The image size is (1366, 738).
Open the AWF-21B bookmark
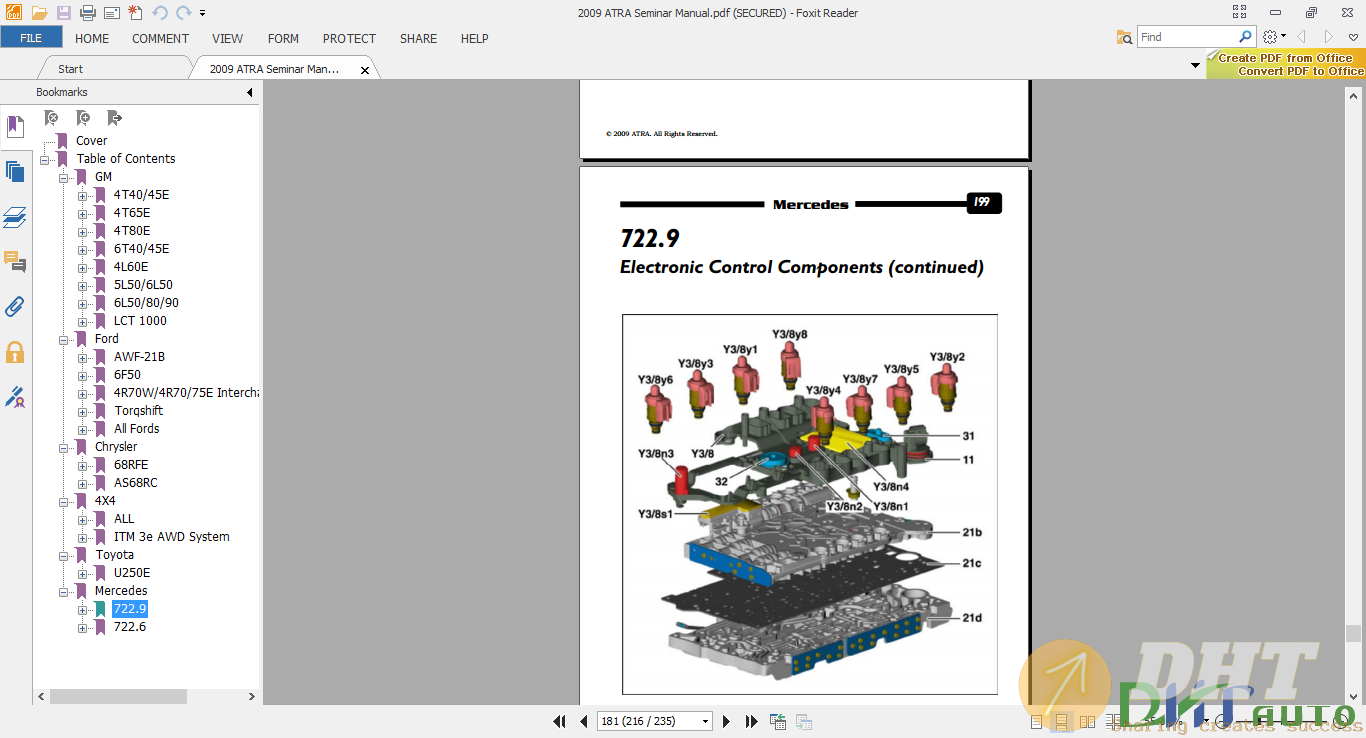click(139, 357)
